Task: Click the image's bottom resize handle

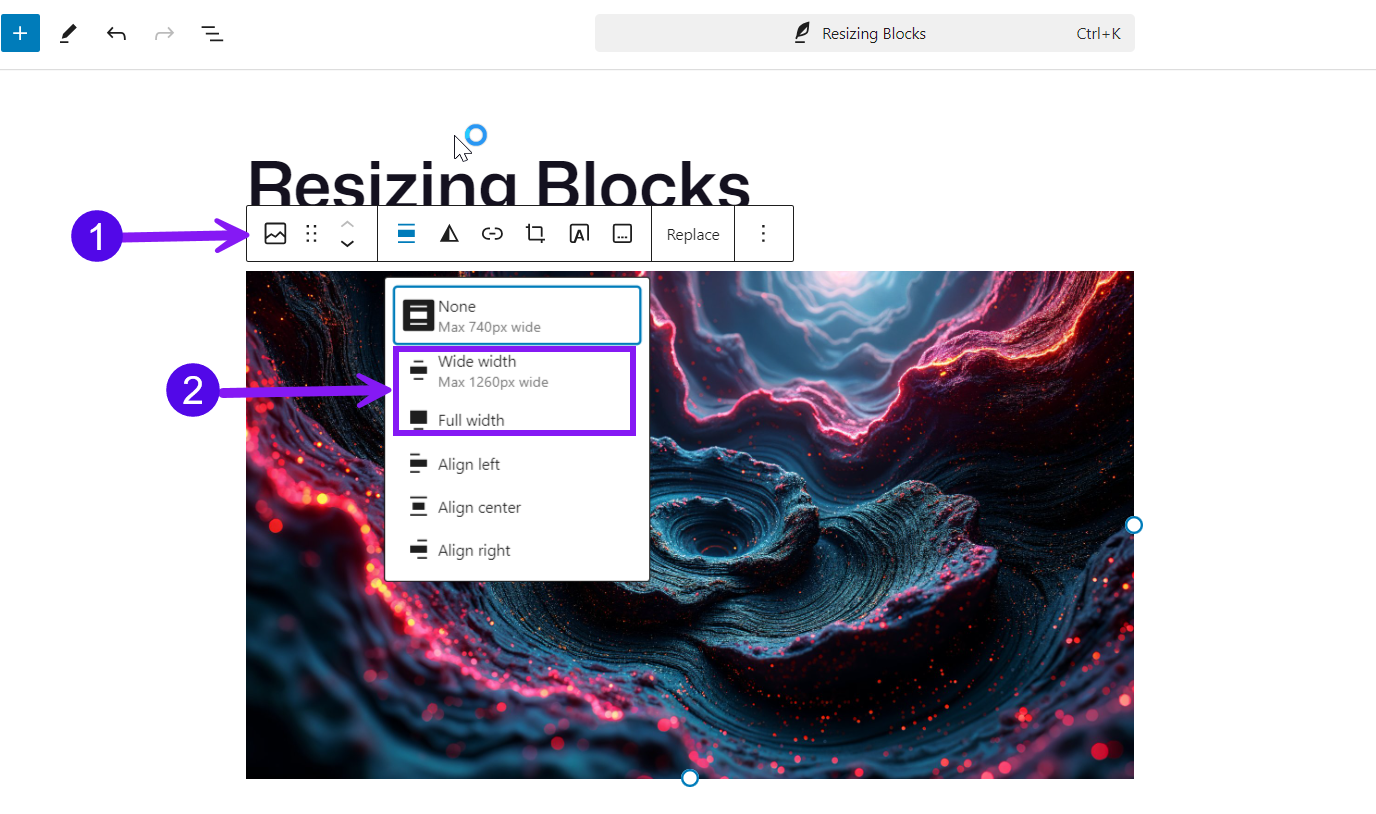Action: click(689, 777)
